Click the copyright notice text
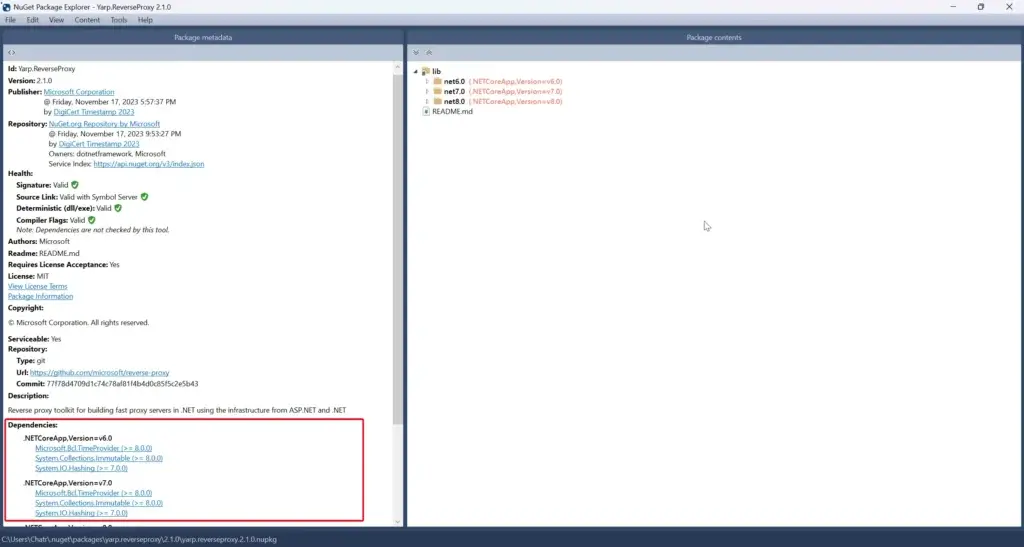This screenshot has width=1024, height=547. tap(78, 323)
